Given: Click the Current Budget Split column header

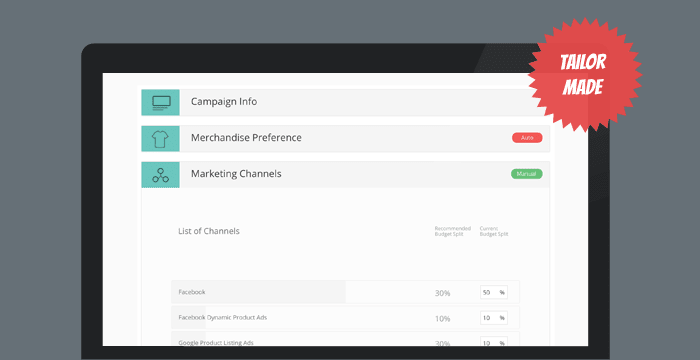Looking at the screenshot, I should (494, 231).
